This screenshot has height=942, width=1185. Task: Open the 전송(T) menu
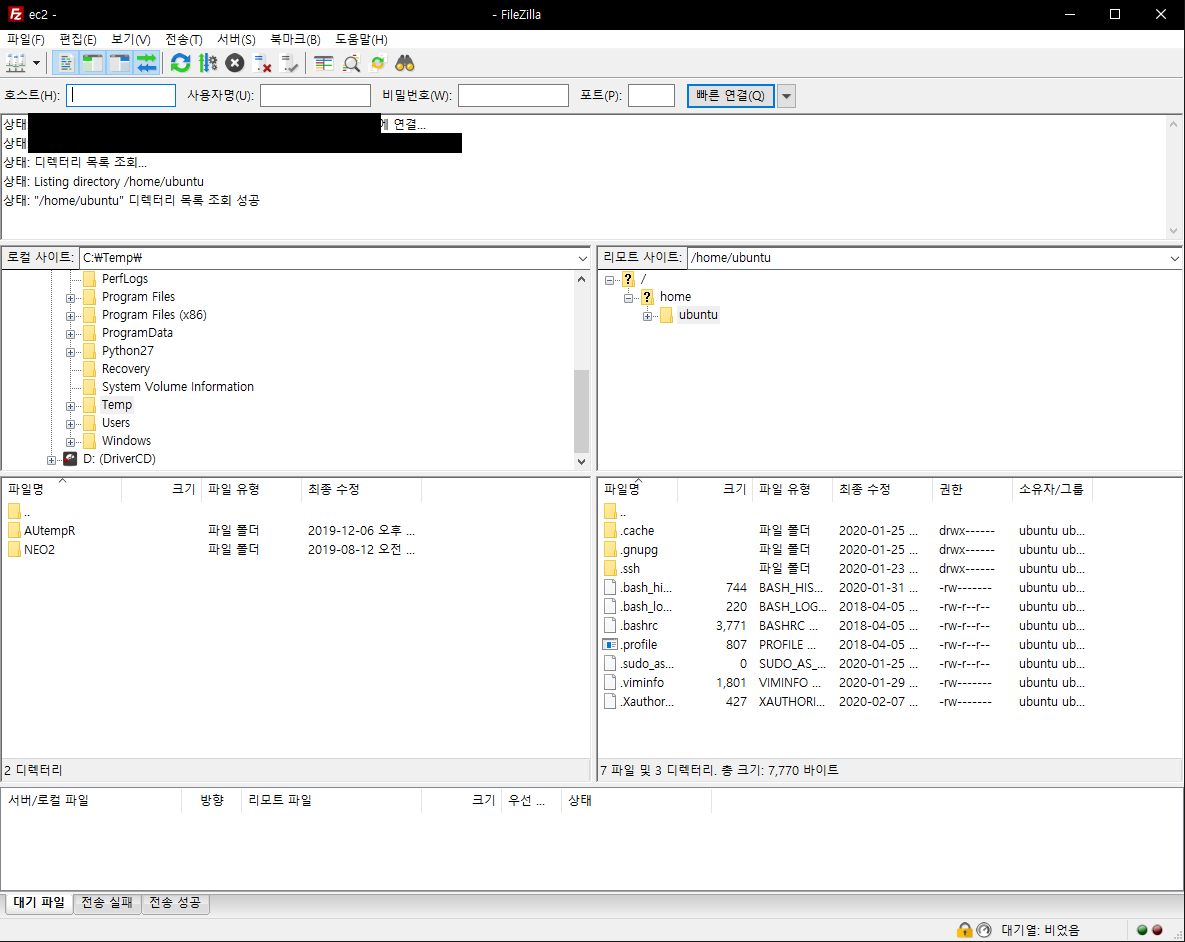(184, 39)
